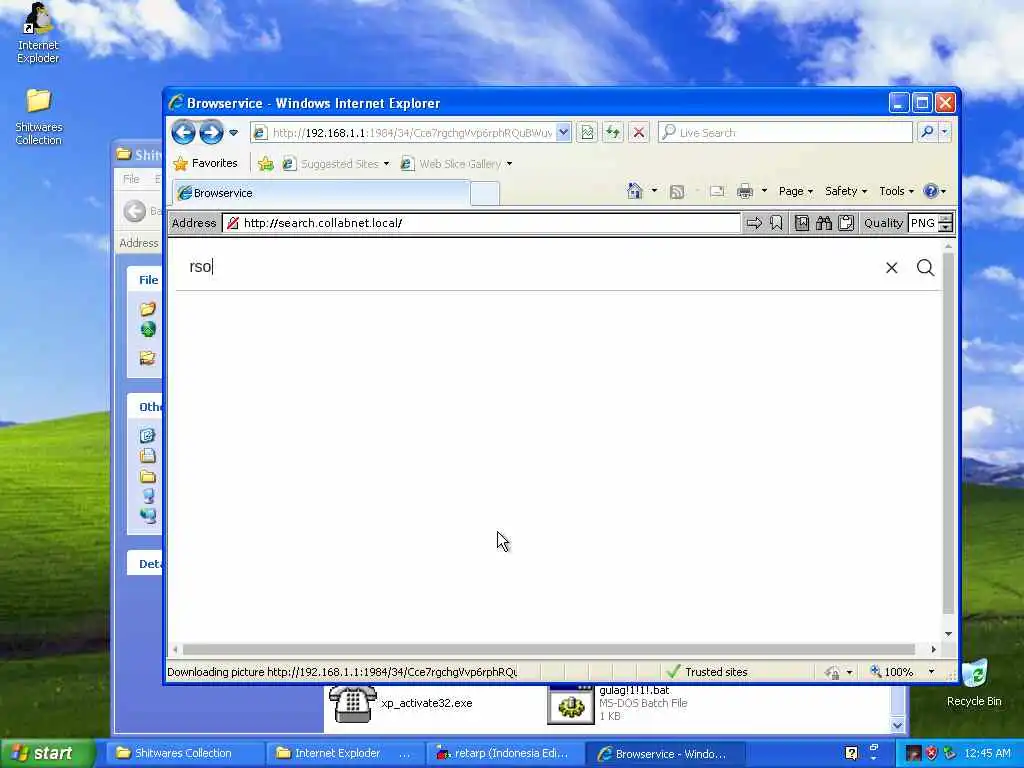Open Internet Exploder desktop shortcut
1024x768 pixels.
(x=38, y=33)
